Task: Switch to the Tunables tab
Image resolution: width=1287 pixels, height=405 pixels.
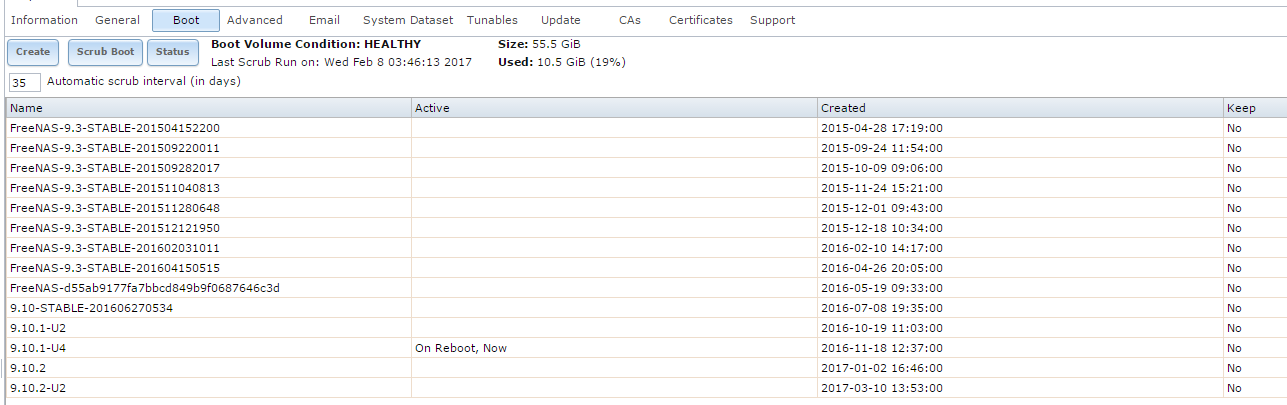Action: 492,20
